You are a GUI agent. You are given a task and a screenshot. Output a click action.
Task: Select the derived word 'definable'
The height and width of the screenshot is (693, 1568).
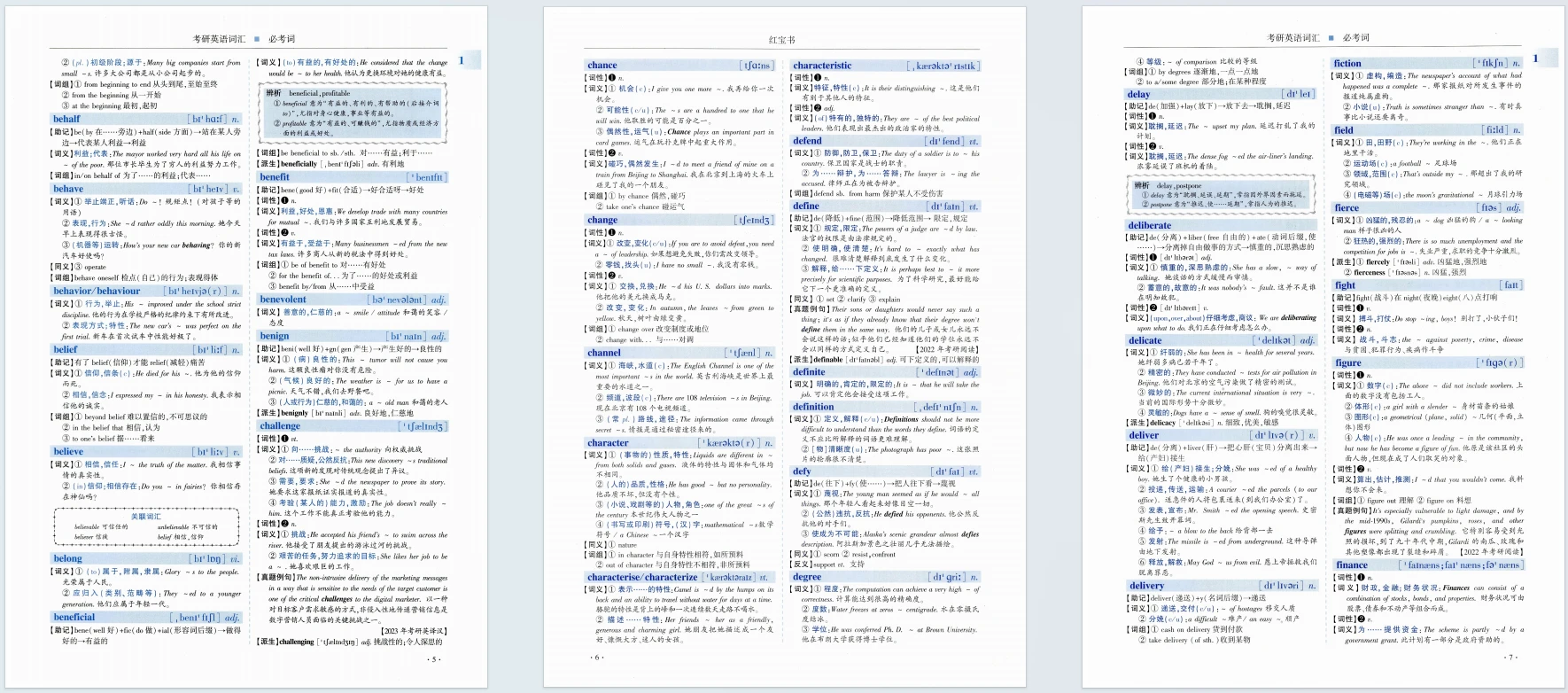point(828,360)
